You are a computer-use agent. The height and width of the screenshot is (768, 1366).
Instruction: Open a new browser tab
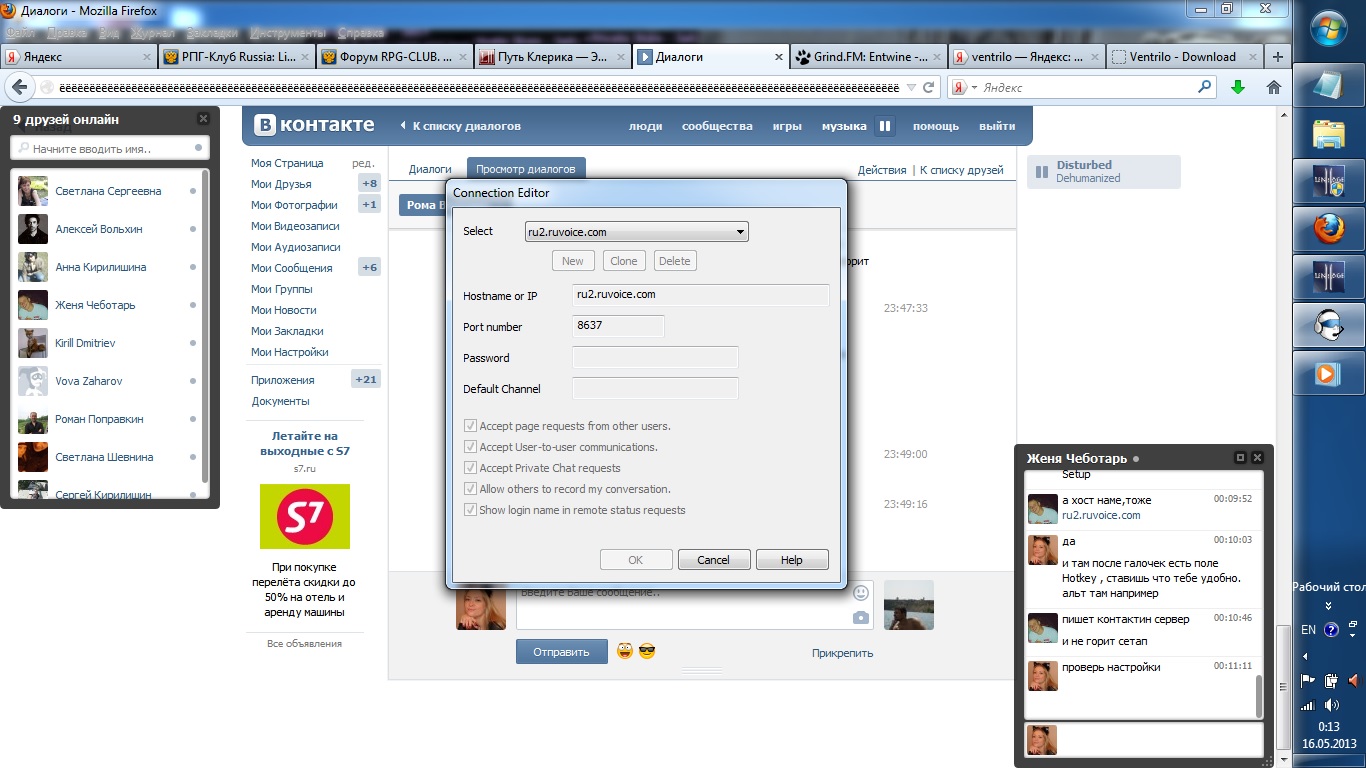1277,57
